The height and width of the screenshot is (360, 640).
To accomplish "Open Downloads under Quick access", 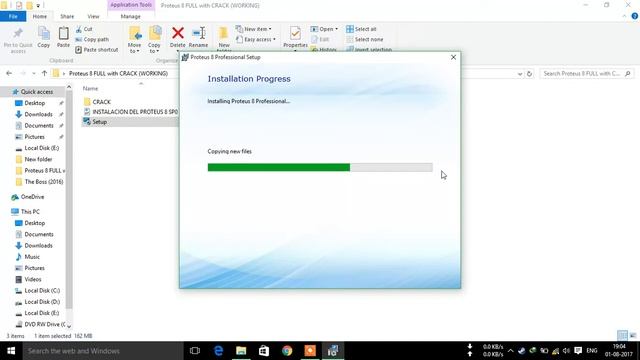I will click(38, 114).
